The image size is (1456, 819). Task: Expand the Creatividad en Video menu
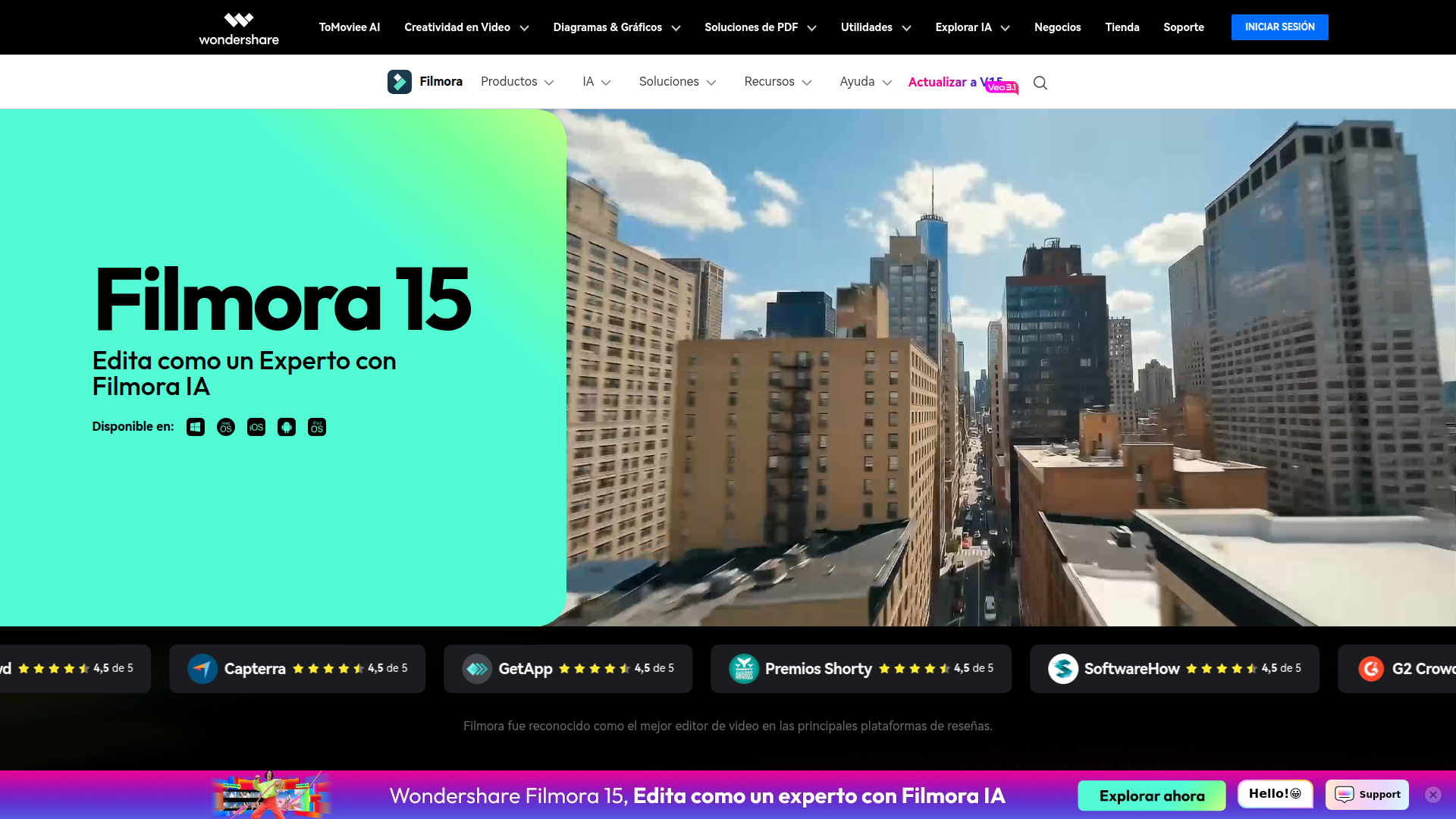tap(466, 27)
